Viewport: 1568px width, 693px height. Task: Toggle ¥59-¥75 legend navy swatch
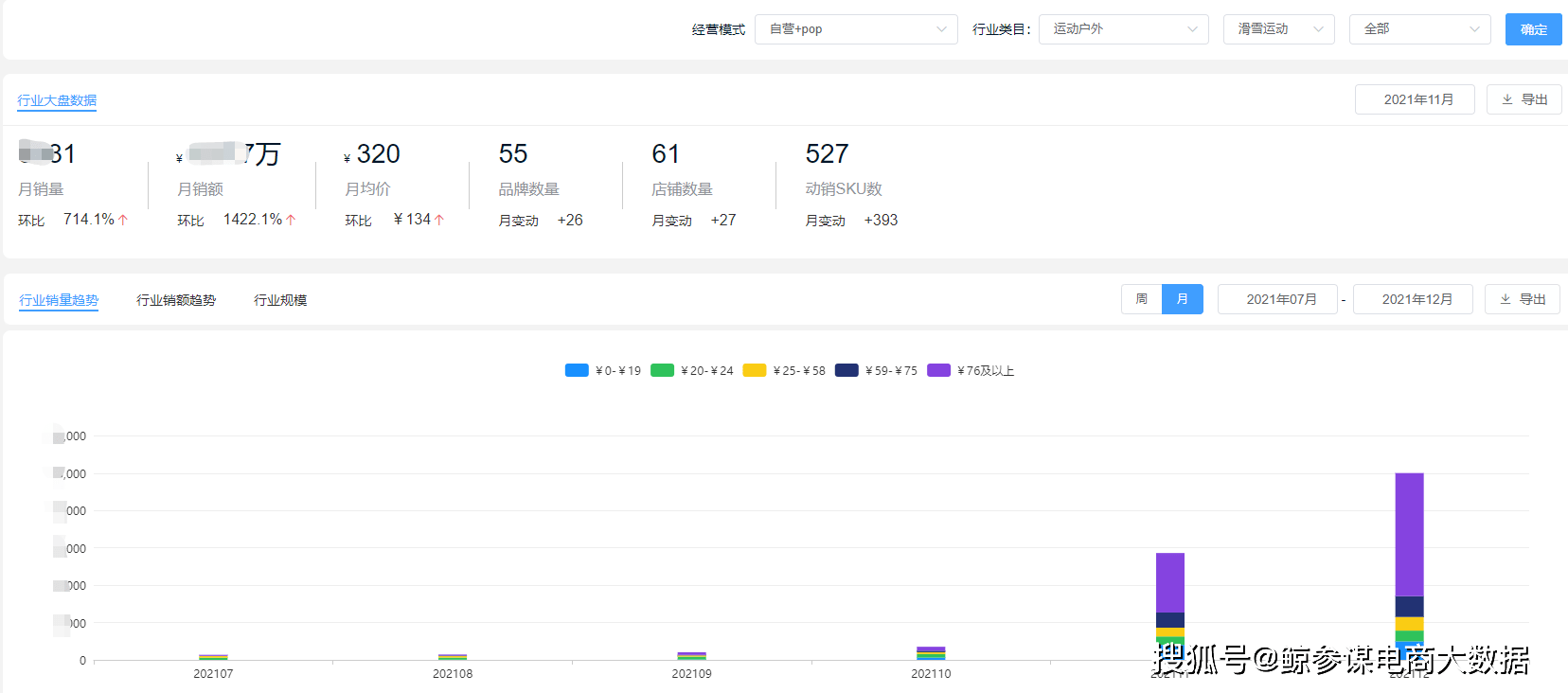point(846,370)
